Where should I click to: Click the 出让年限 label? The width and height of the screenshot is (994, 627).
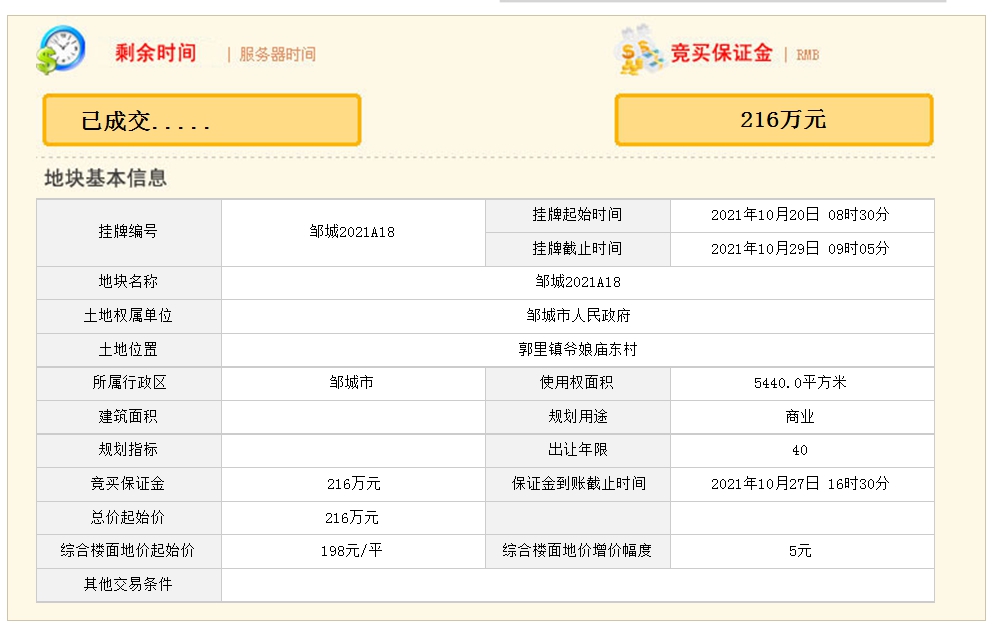click(x=578, y=450)
